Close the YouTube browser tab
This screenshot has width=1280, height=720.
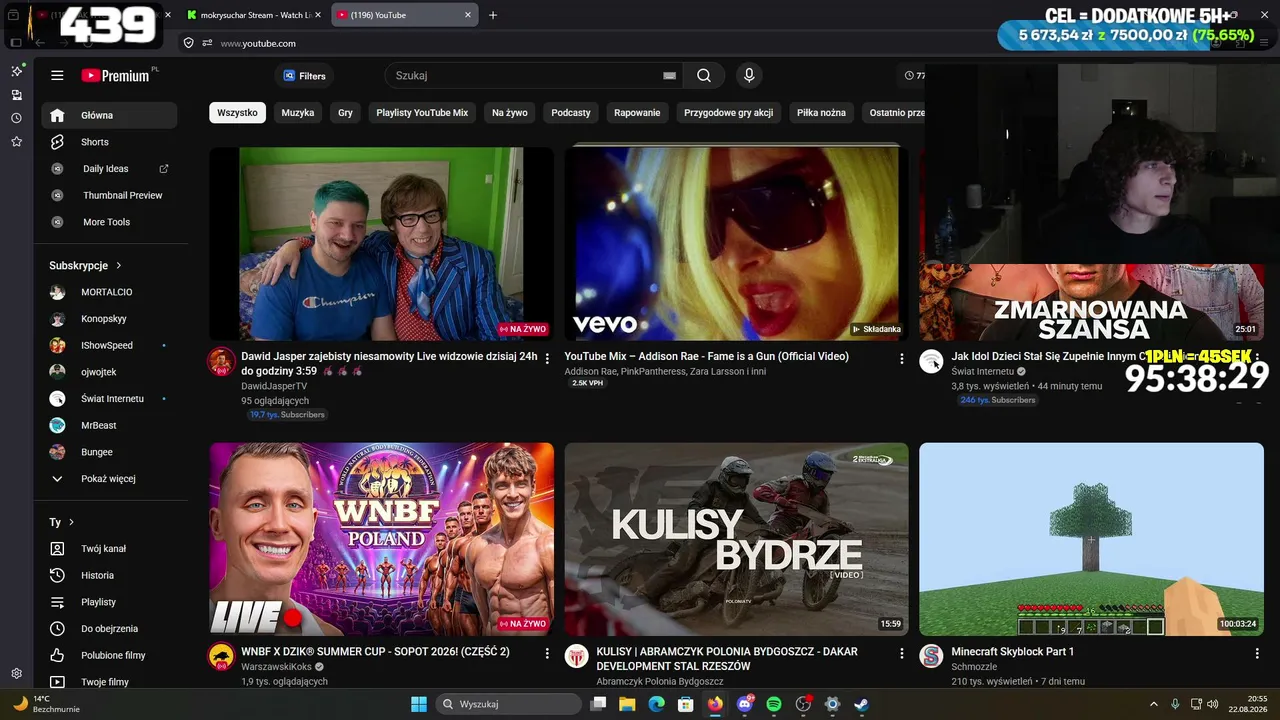click(x=468, y=15)
